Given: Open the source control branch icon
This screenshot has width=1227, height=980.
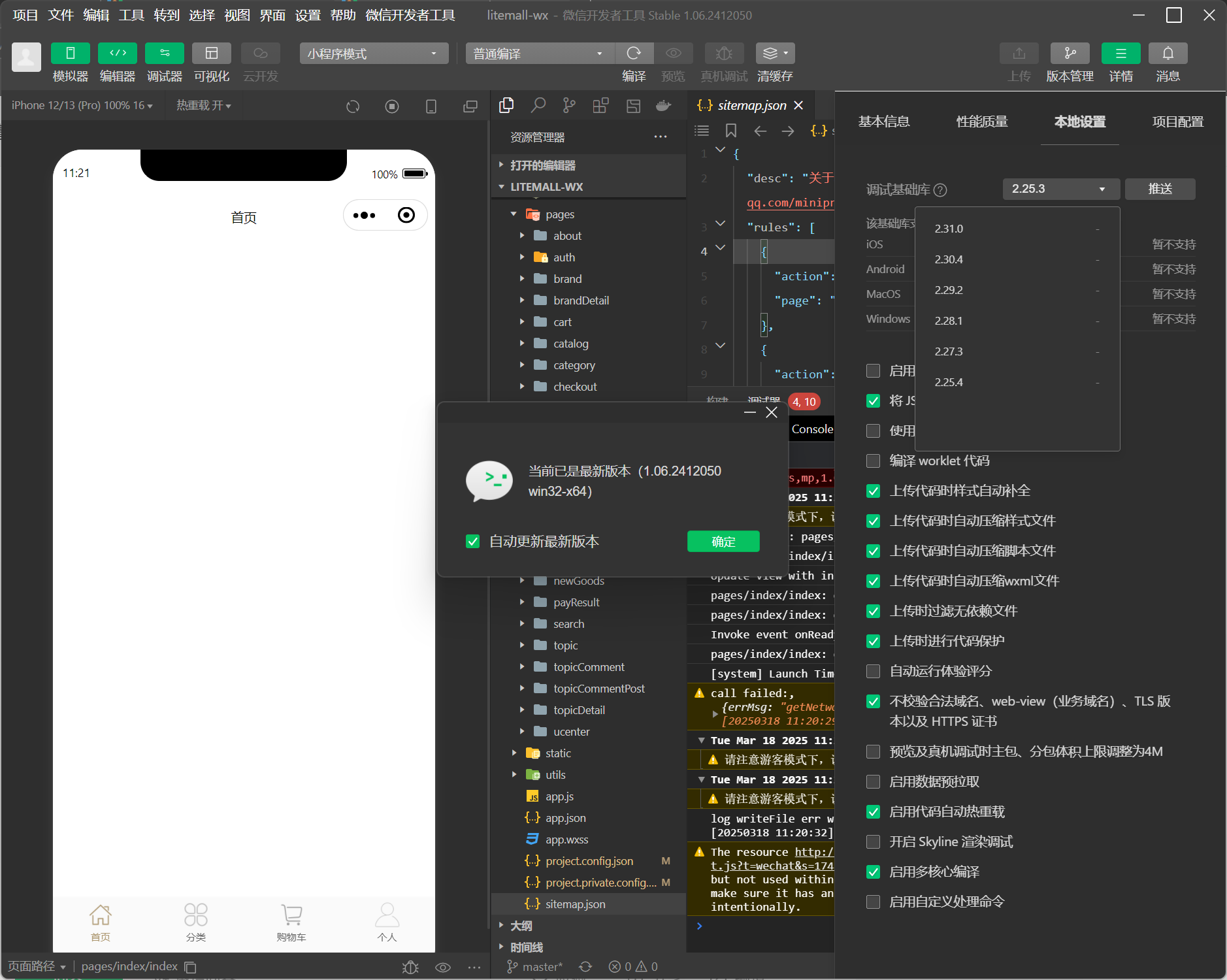Looking at the screenshot, I should [570, 105].
